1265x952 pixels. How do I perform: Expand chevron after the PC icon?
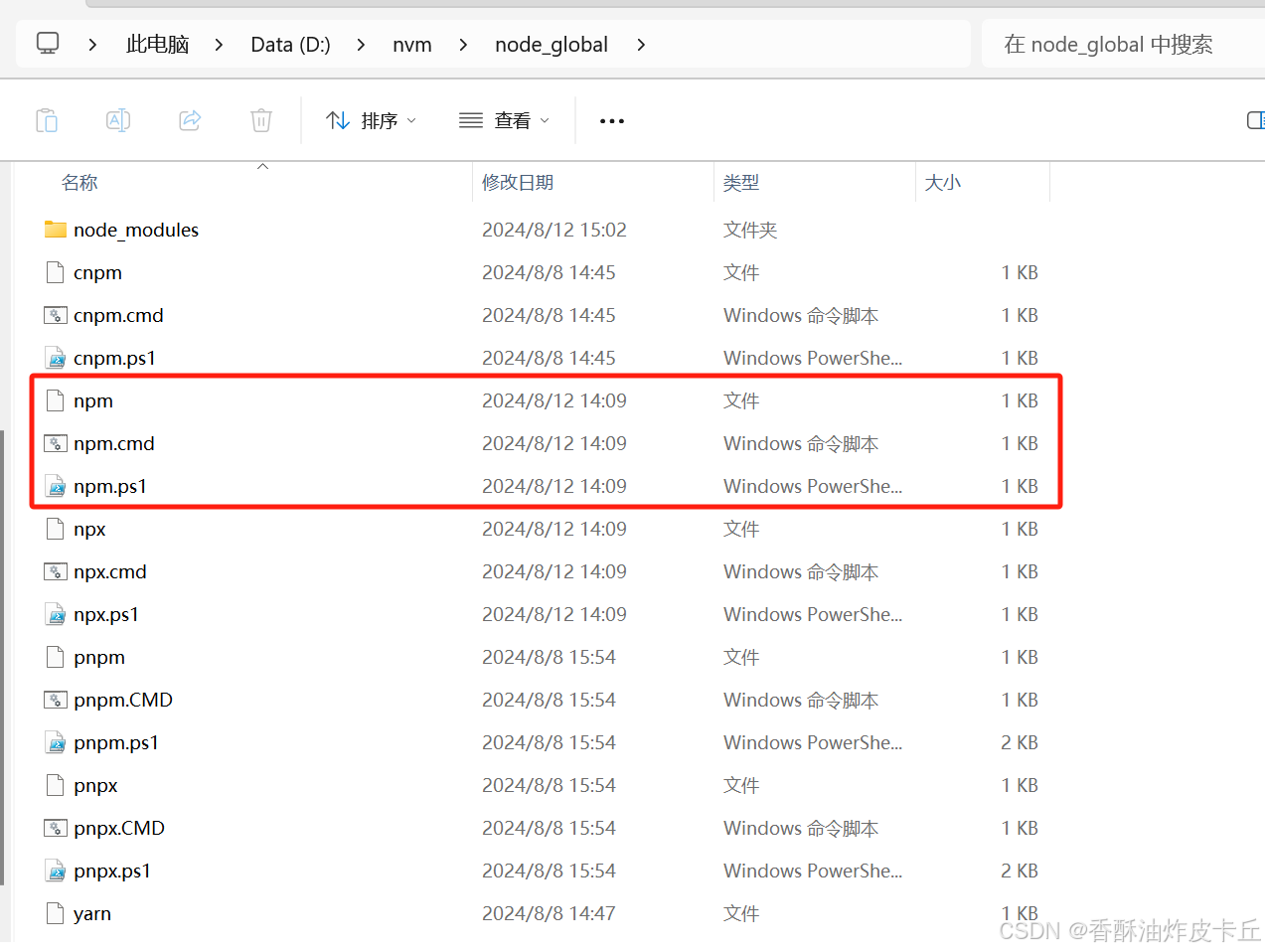pyautogui.click(x=92, y=45)
